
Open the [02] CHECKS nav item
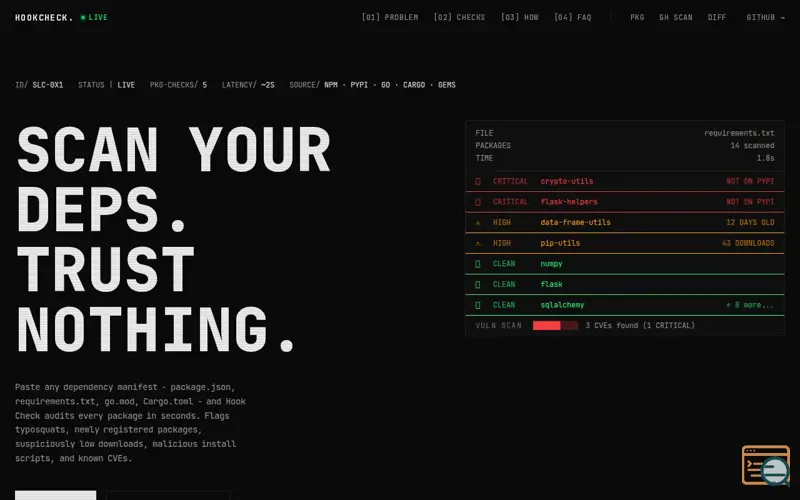point(459,17)
